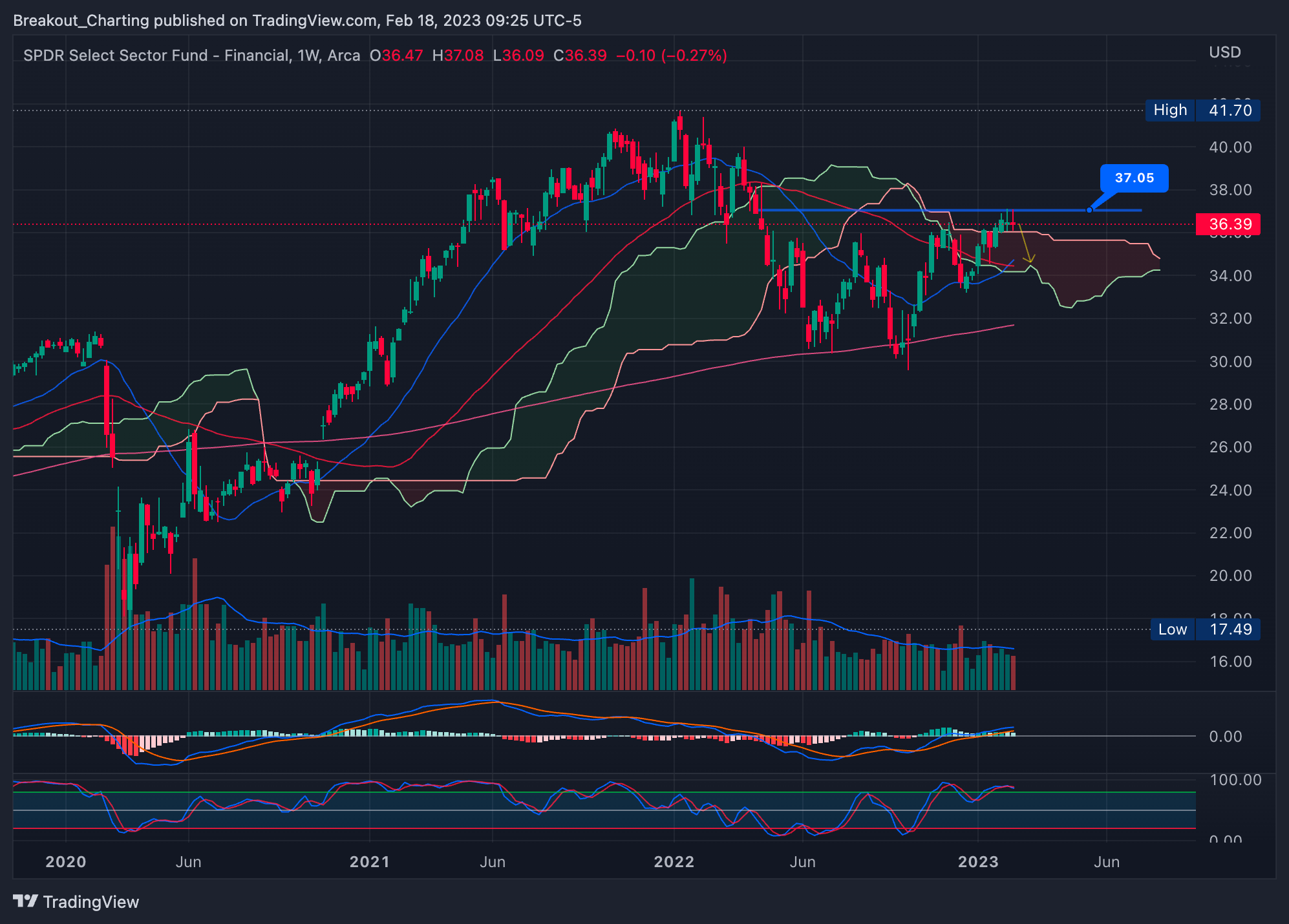Select the Low 17.49 price label
Image resolution: width=1289 pixels, height=924 pixels.
(1205, 629)
